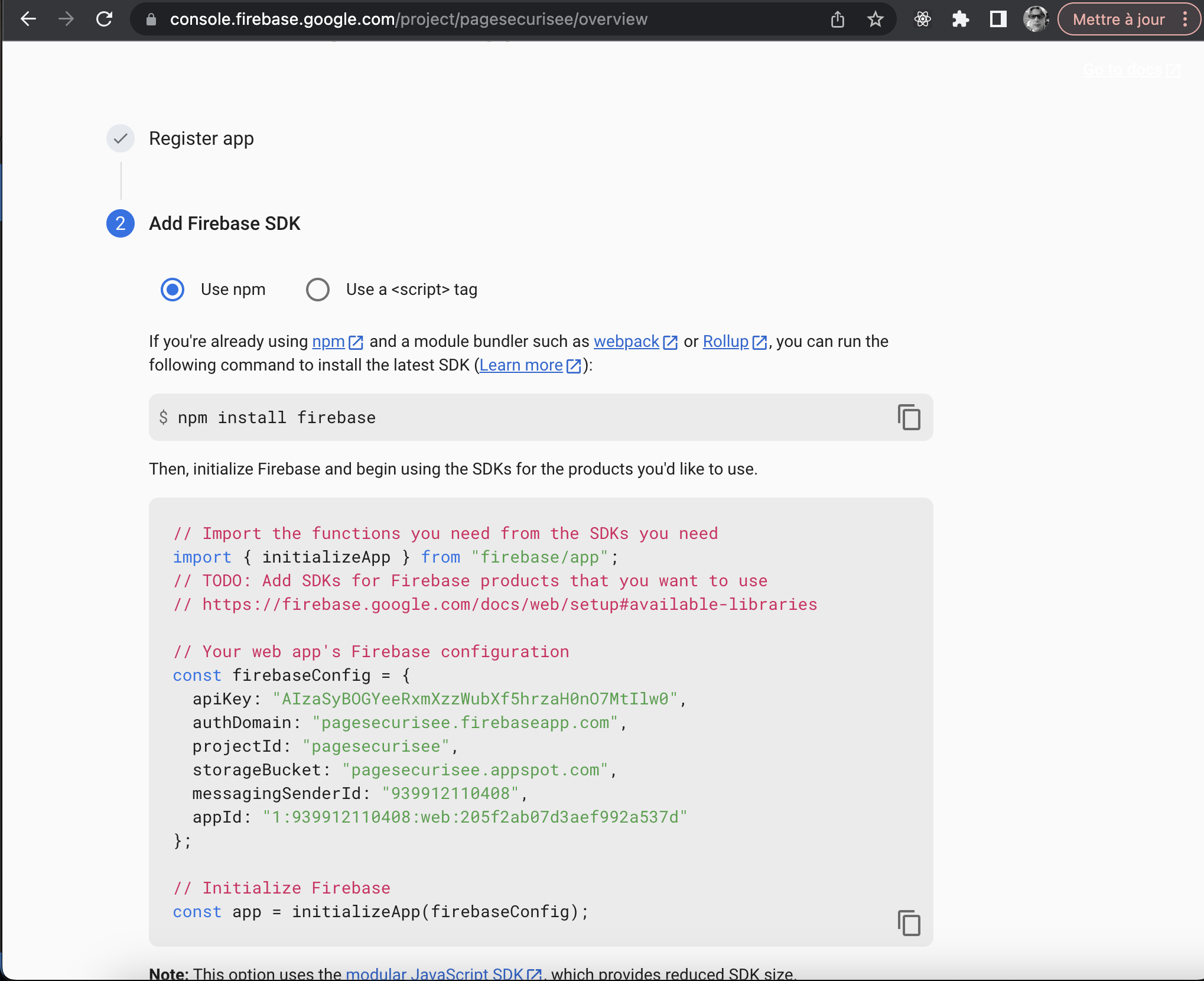Screen dimensions: 1204x981
Task: Click the Add Firebase SDK heading
Action: (x=224, y=223)
